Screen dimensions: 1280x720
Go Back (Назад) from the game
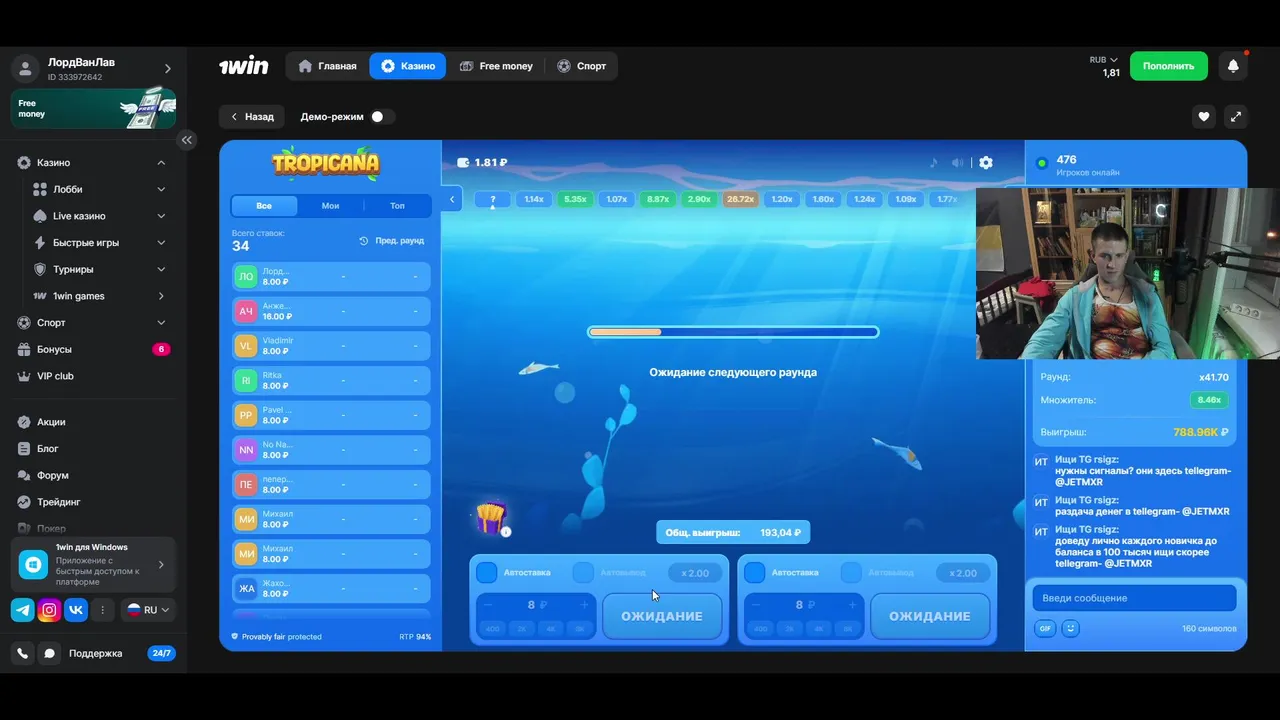pyautogui.click(x=252, y=117)
